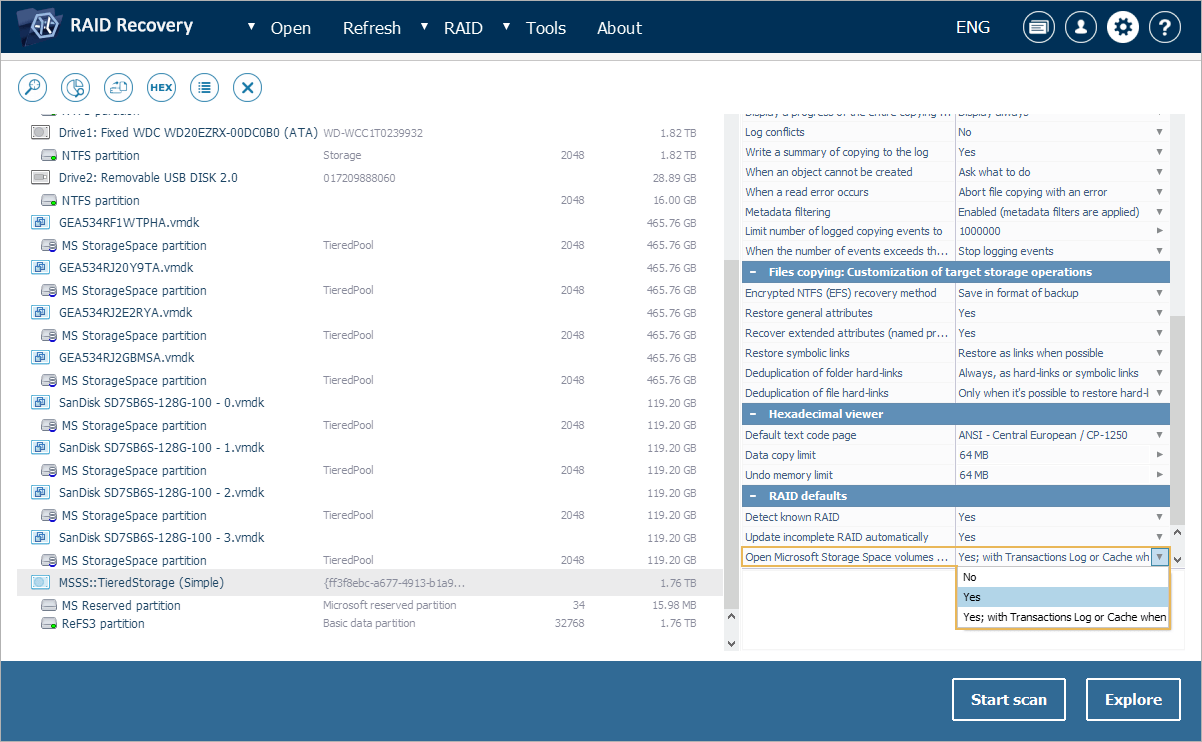This screenshot has height=742, width=1202.
Task: Open the RAID menu
Action: pyautogui.click(x=463, y=28)
